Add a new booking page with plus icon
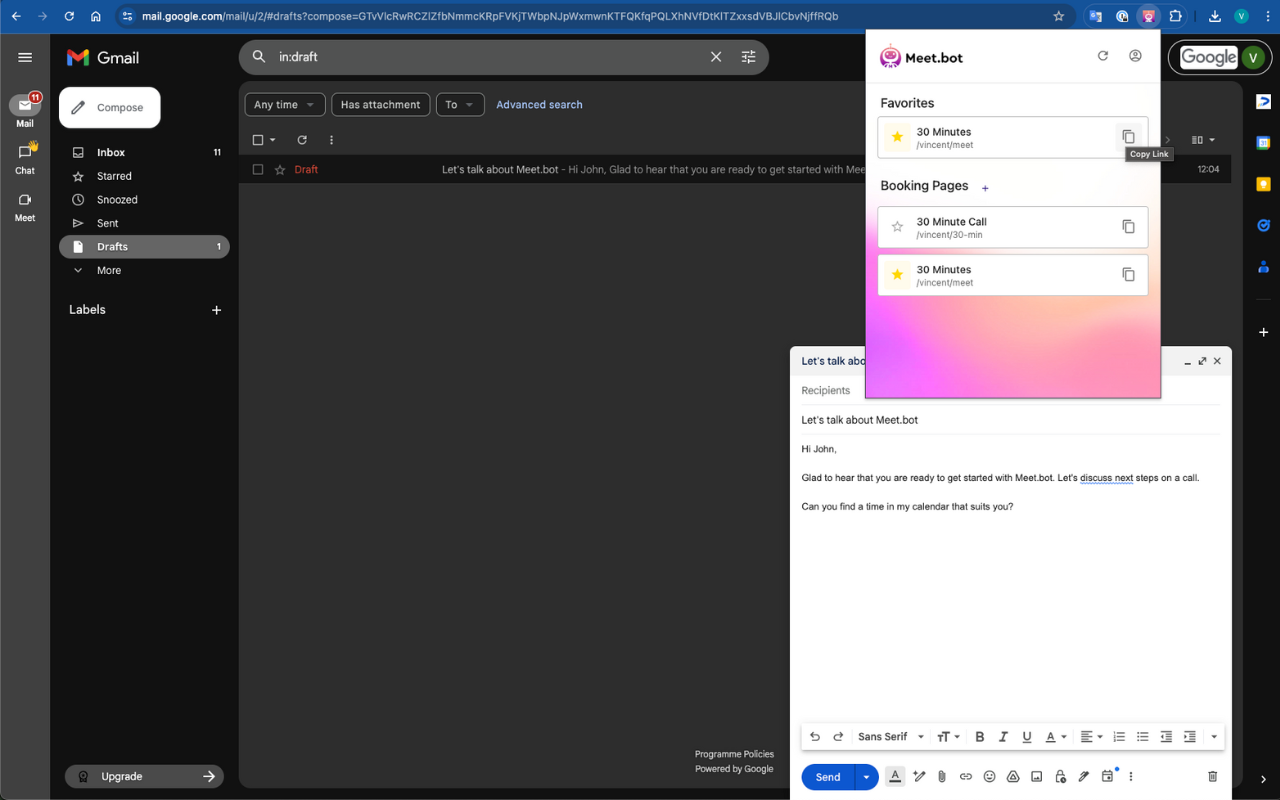Screen dimensions: 1280x800 985,188
